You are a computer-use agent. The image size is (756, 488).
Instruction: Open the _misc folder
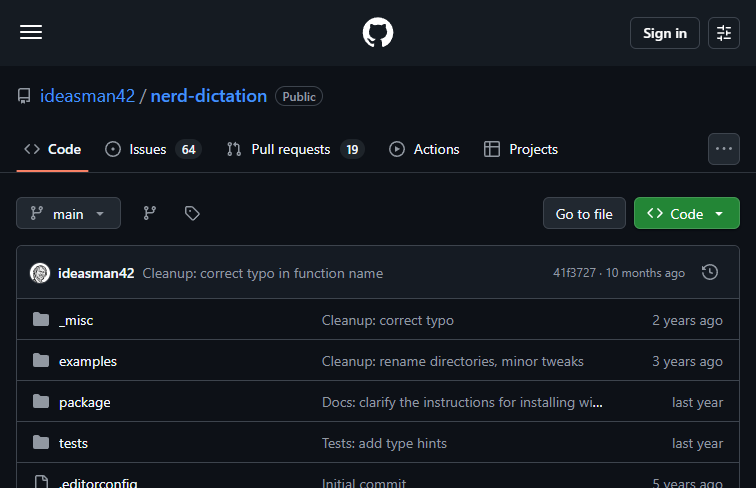click(76, 320)
